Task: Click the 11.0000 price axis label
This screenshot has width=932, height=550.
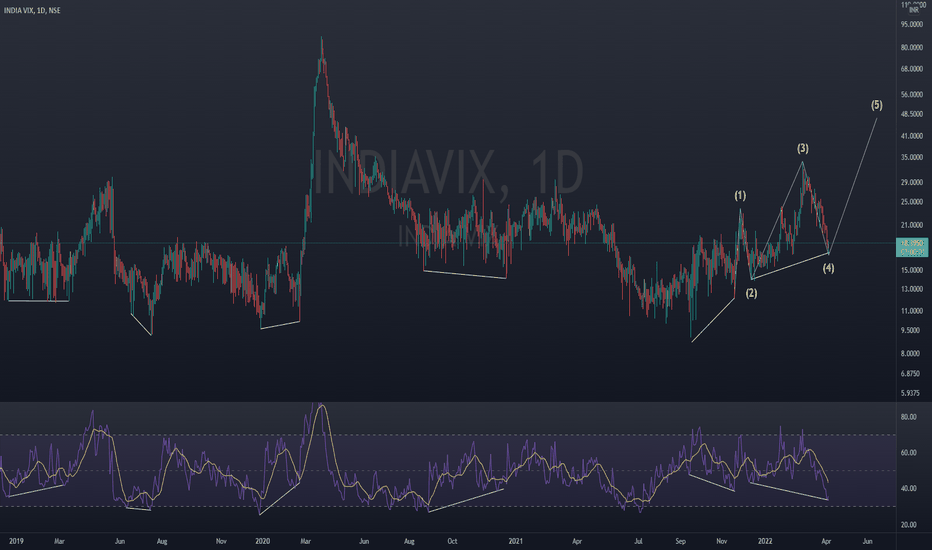Action: pyautogui.click(x=912, y=311)
